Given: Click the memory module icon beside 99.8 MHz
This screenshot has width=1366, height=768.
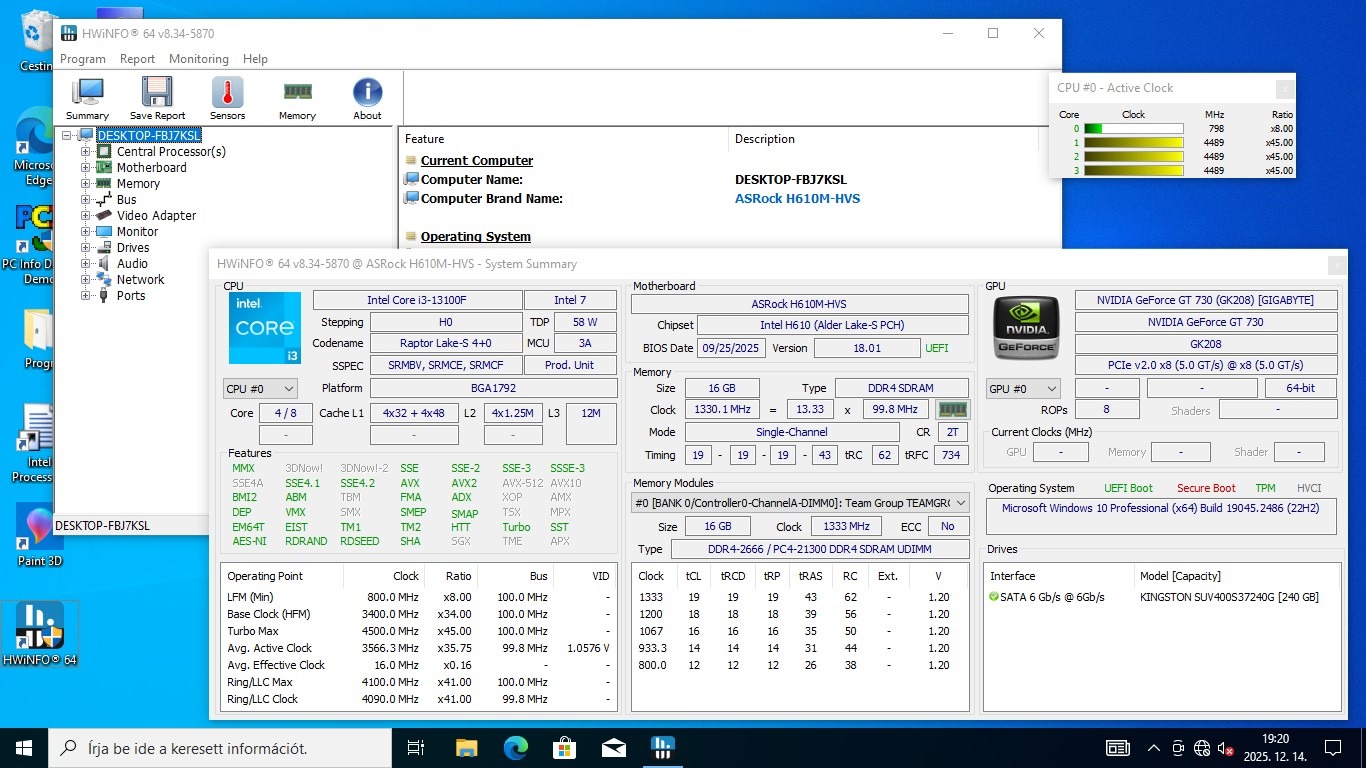Looking at the screenshot, I should (952, 409).
